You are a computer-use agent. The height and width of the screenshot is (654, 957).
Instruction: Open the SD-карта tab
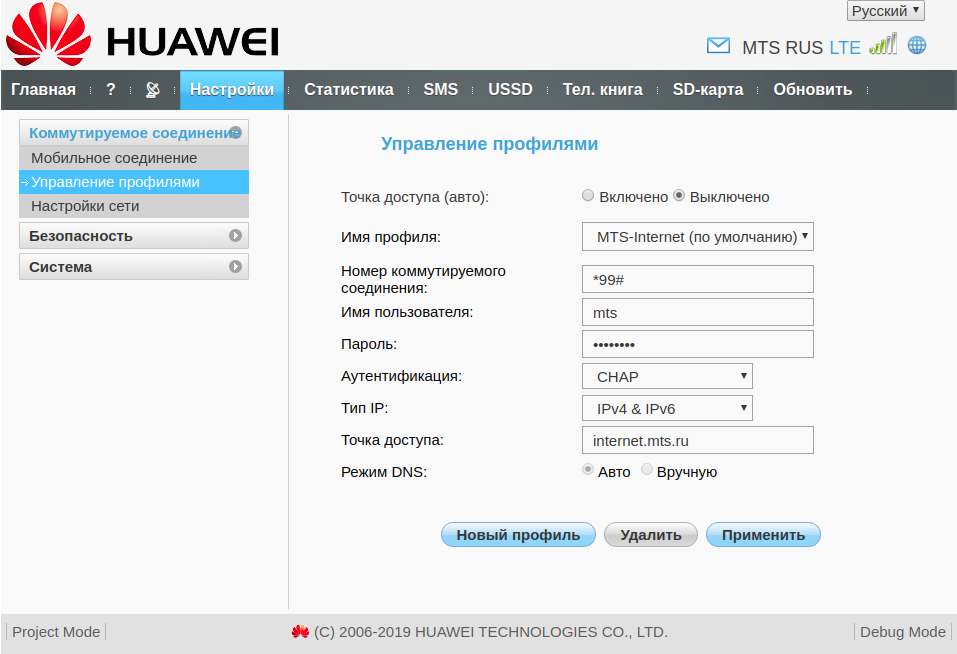click(x=708, y=90)
